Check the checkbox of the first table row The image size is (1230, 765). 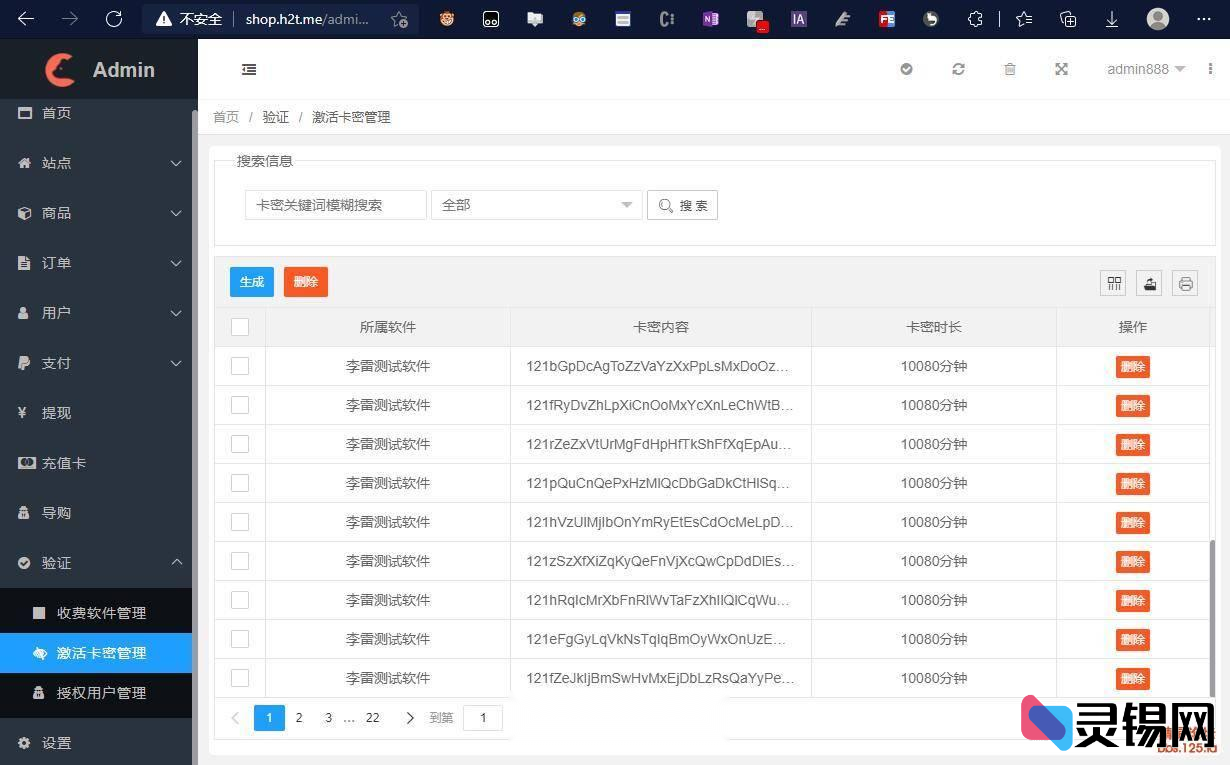(239, 366)
